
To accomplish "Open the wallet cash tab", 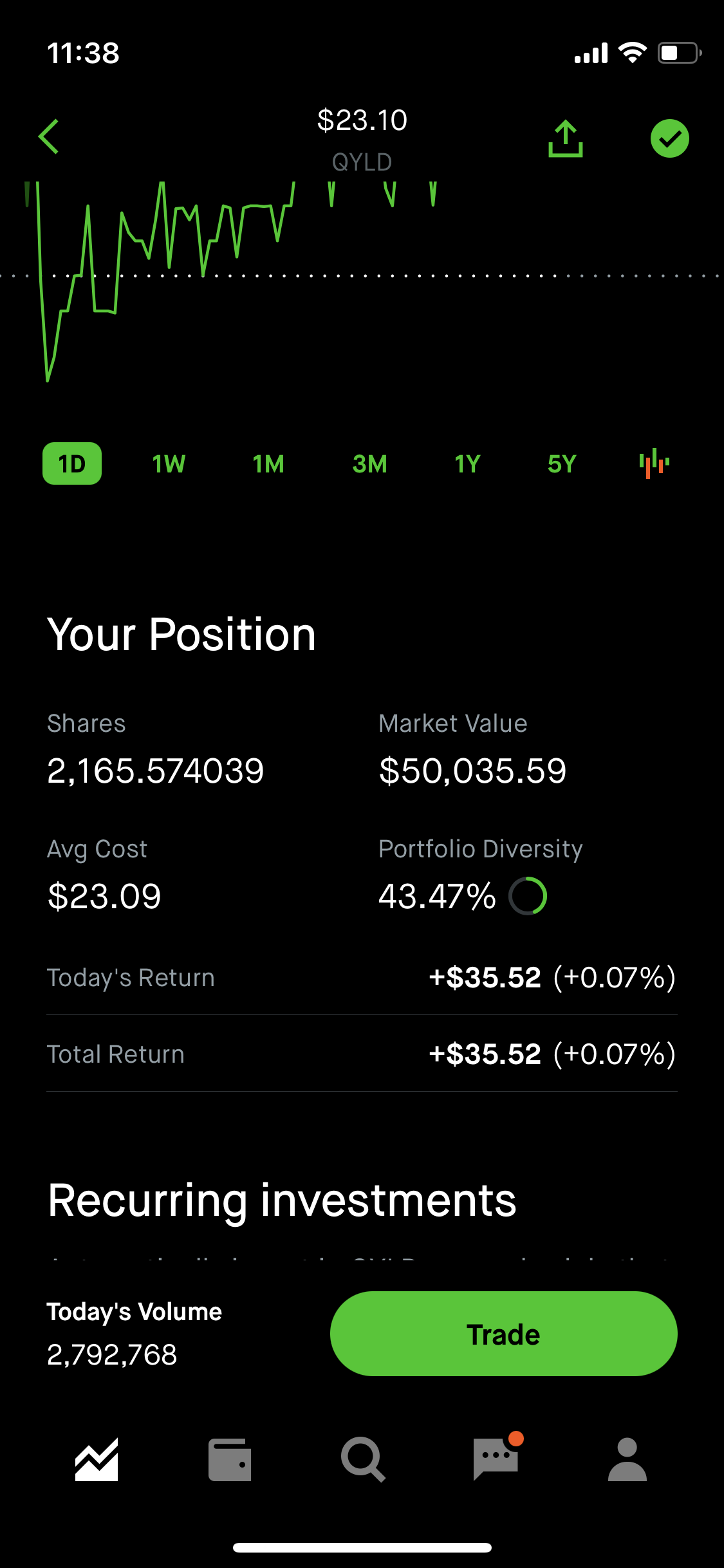I will [230, 1459].
